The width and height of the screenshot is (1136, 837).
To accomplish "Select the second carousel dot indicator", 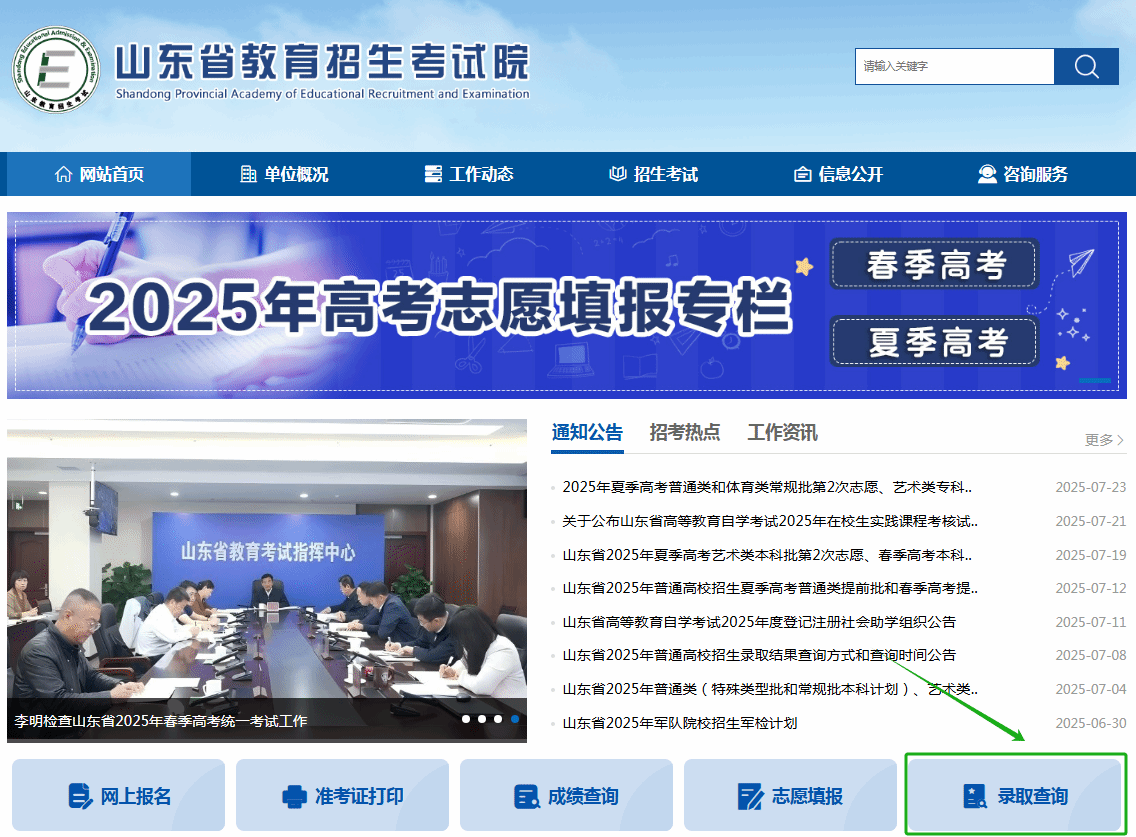I will (482, 719).
